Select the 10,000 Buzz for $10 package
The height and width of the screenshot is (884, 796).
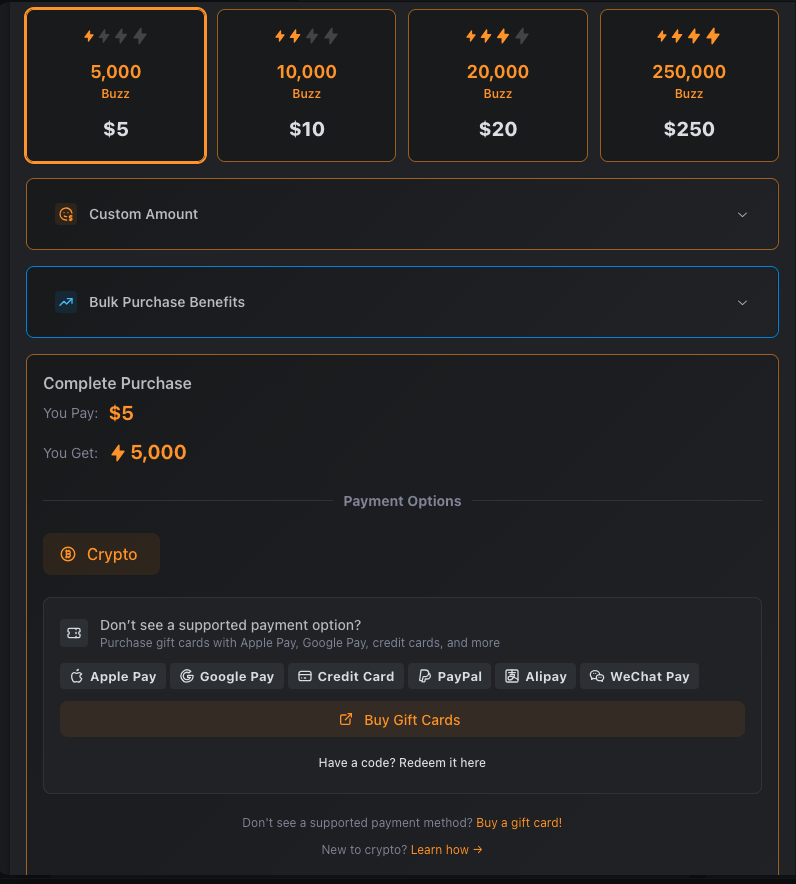307,85
